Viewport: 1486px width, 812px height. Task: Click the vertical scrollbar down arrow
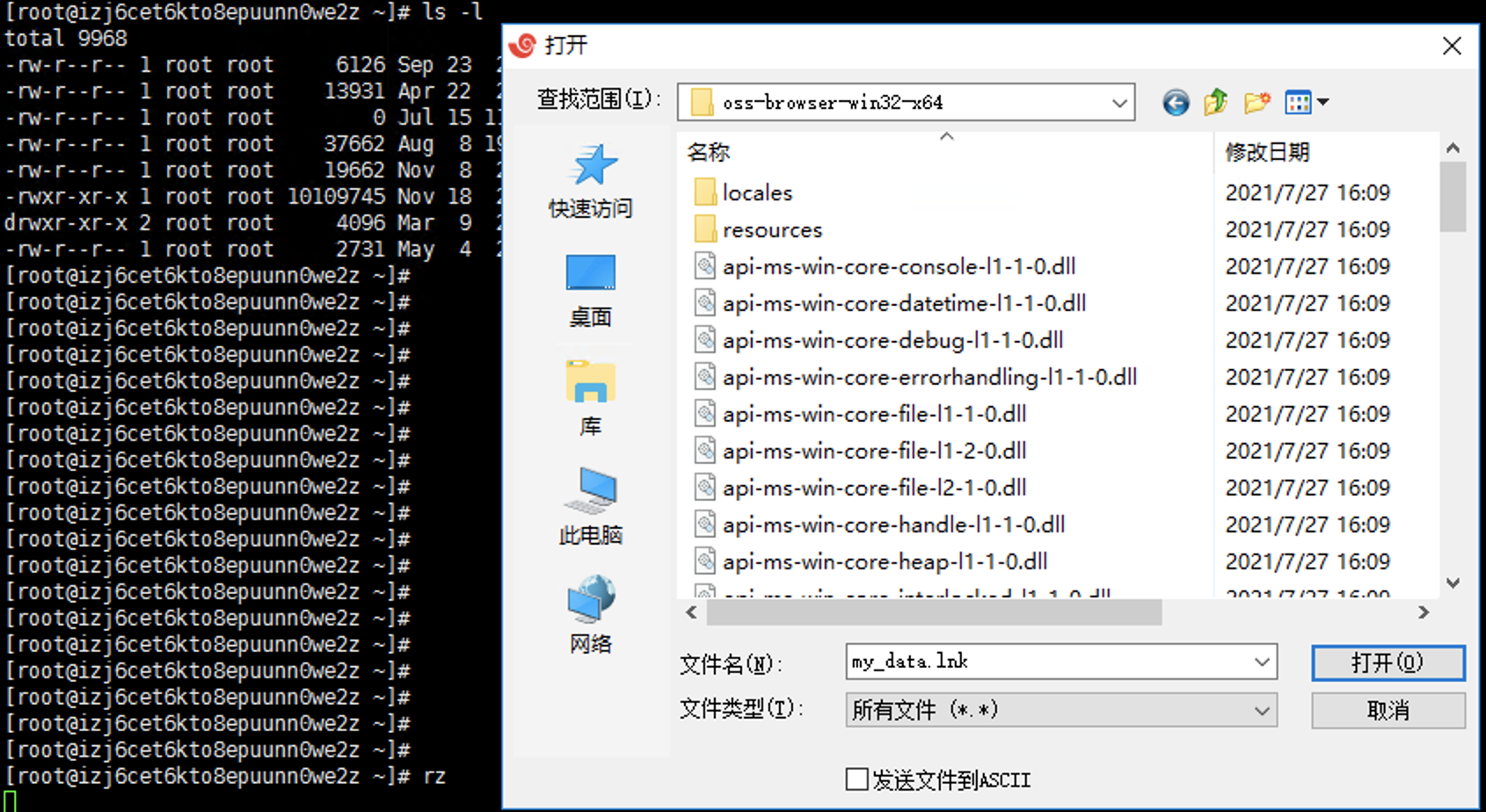(1453, 584)
